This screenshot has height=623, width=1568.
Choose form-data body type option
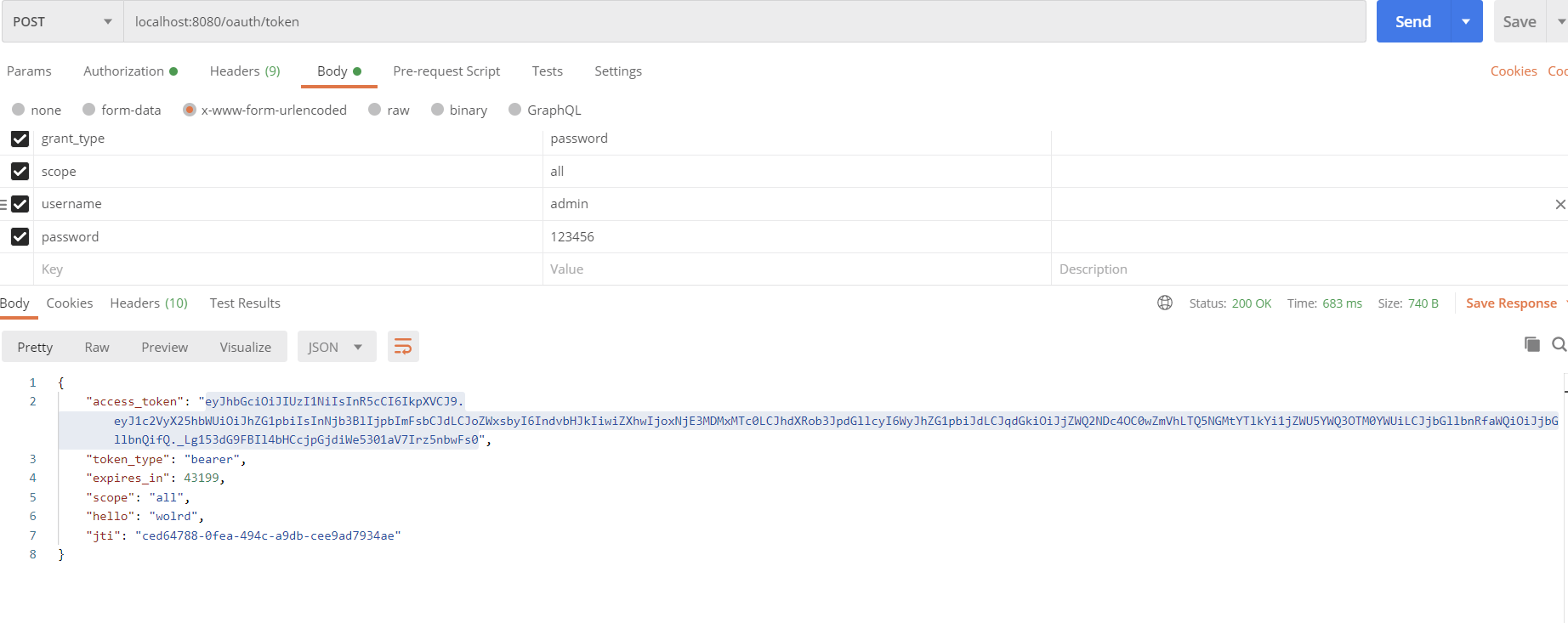(89, 110)
